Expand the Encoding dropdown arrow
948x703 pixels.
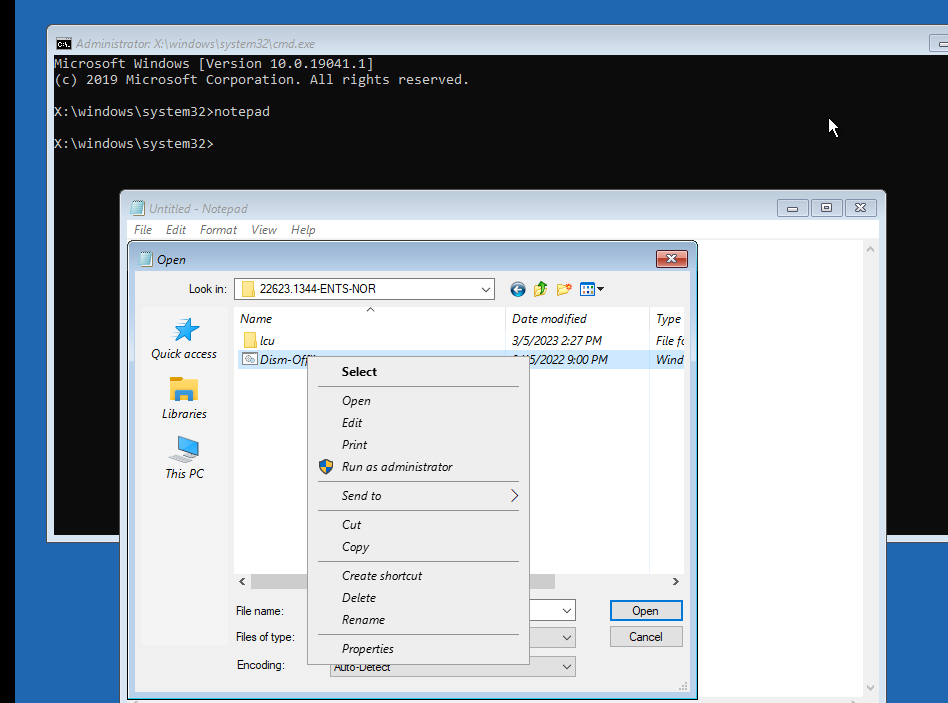tap(567, 667)
